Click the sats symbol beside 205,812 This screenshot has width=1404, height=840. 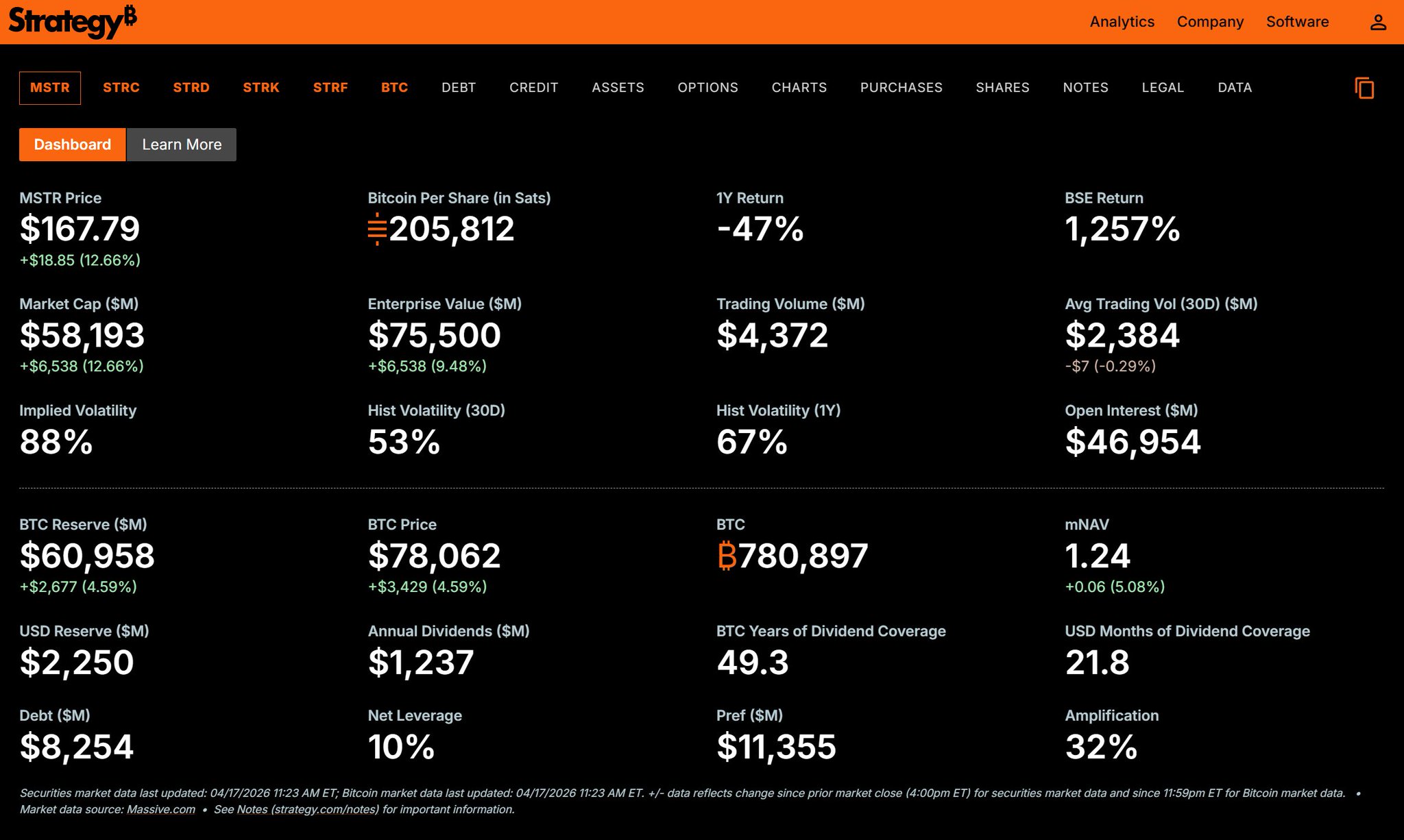coord(377,229)
